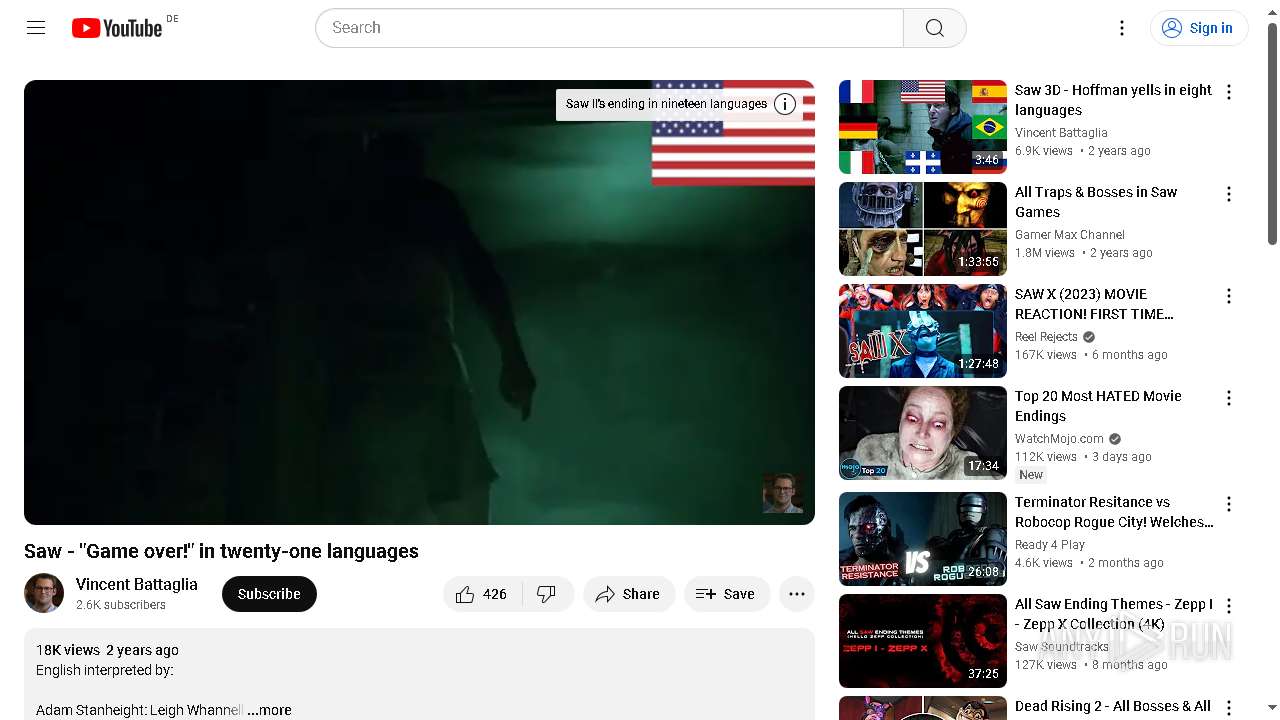Open thumbnail of Saw 3D Hoffman yells
1280x720 pixels.
pos(923,127)
